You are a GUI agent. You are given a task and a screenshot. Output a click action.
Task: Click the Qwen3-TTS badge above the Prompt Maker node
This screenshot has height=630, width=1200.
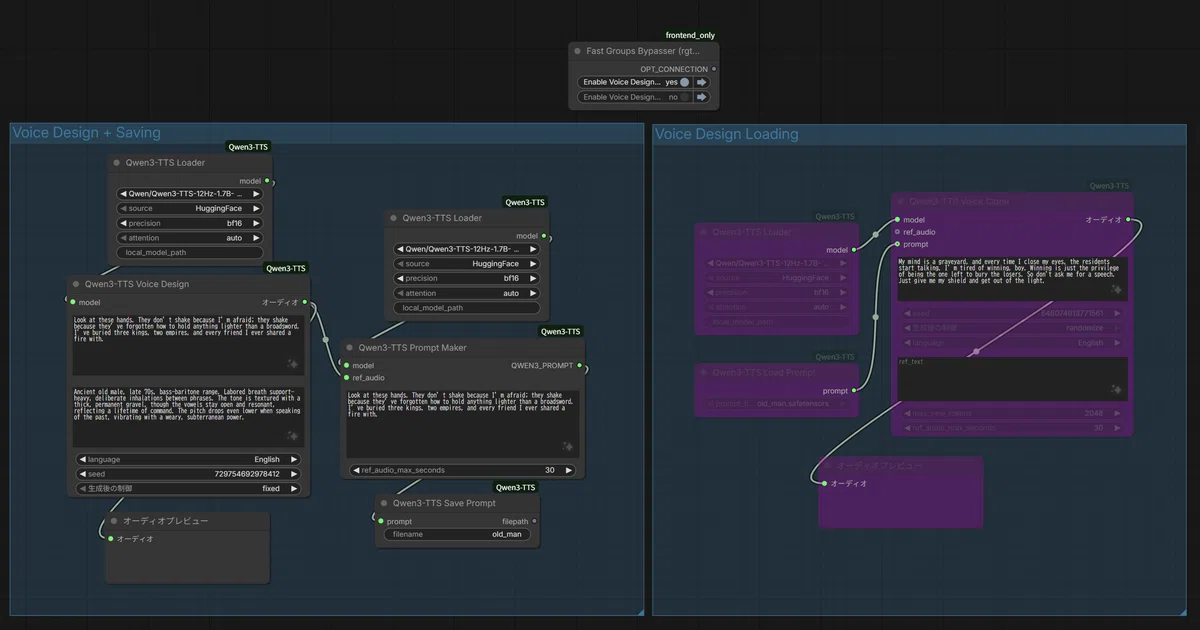click(560, 331)
